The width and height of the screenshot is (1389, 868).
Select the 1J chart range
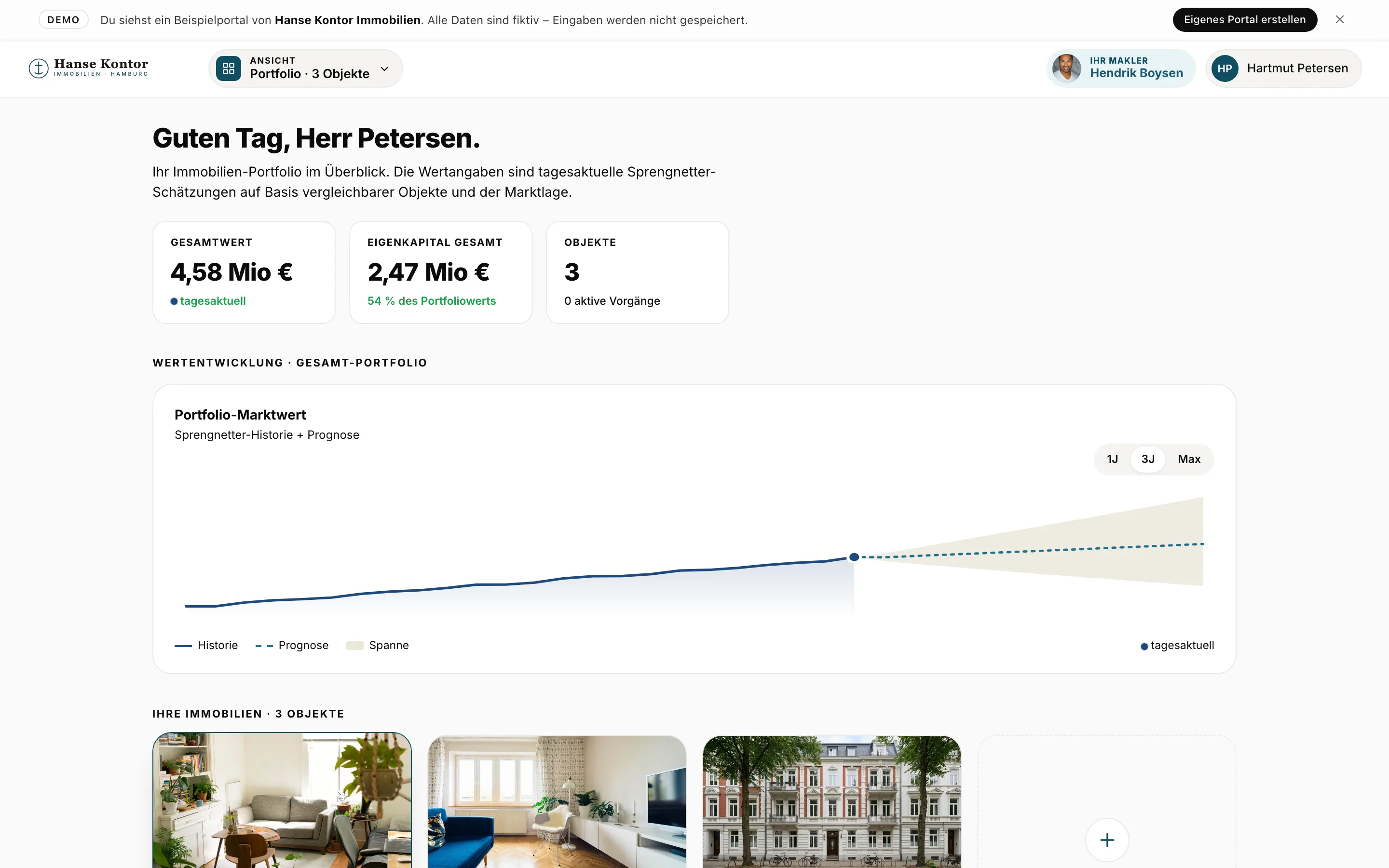pyautogui.click(x=1112, y=459)
